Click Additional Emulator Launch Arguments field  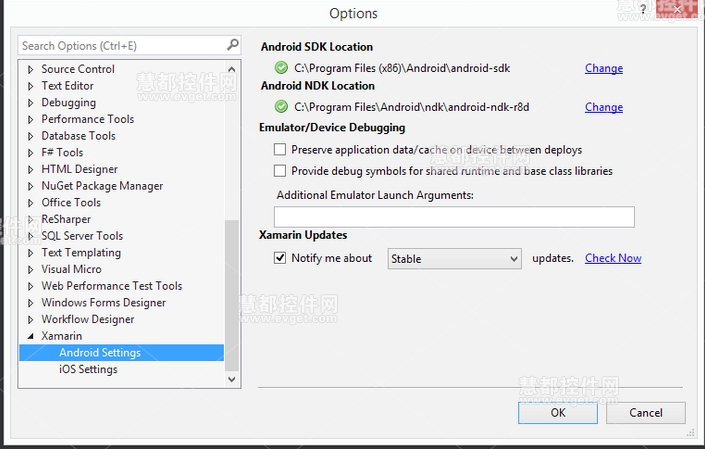pyautogui.click(x=454, y=217)
